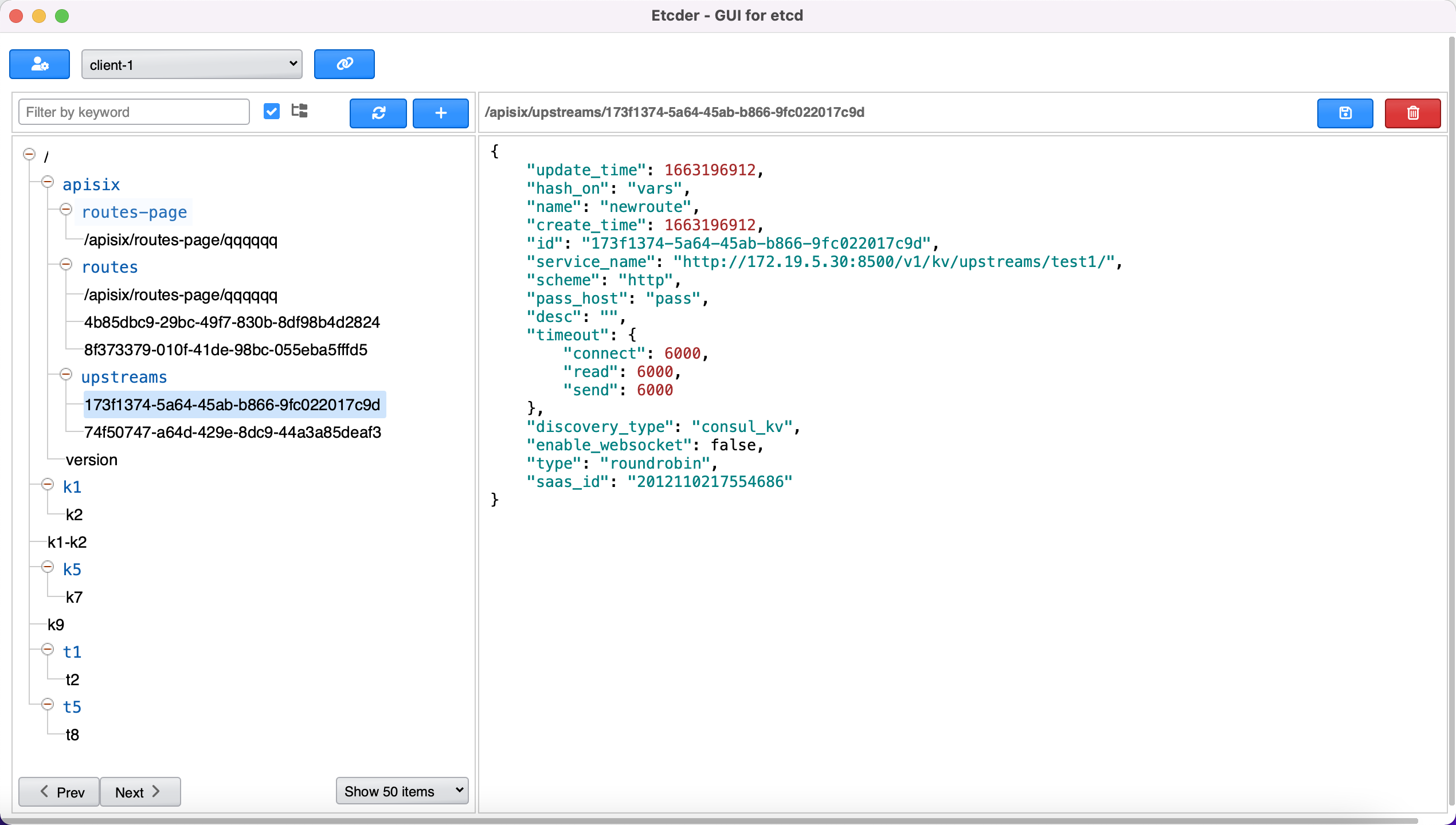Collapse the upstreams folder
This screenshot has width=1456, height=825.
point(66,375)
